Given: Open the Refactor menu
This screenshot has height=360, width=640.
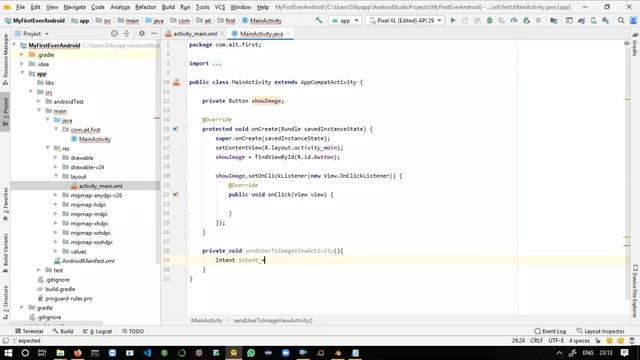Looking at the screenshot, I should click(x=146, y=7).
